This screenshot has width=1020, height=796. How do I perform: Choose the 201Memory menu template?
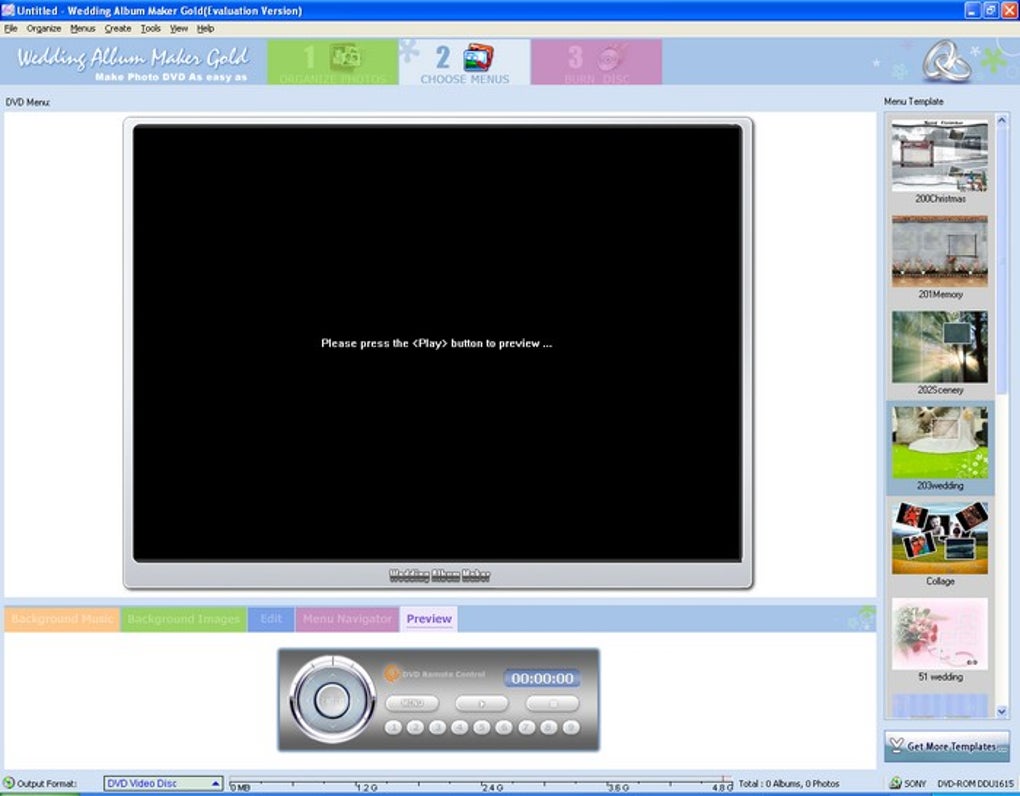point(939,257)
